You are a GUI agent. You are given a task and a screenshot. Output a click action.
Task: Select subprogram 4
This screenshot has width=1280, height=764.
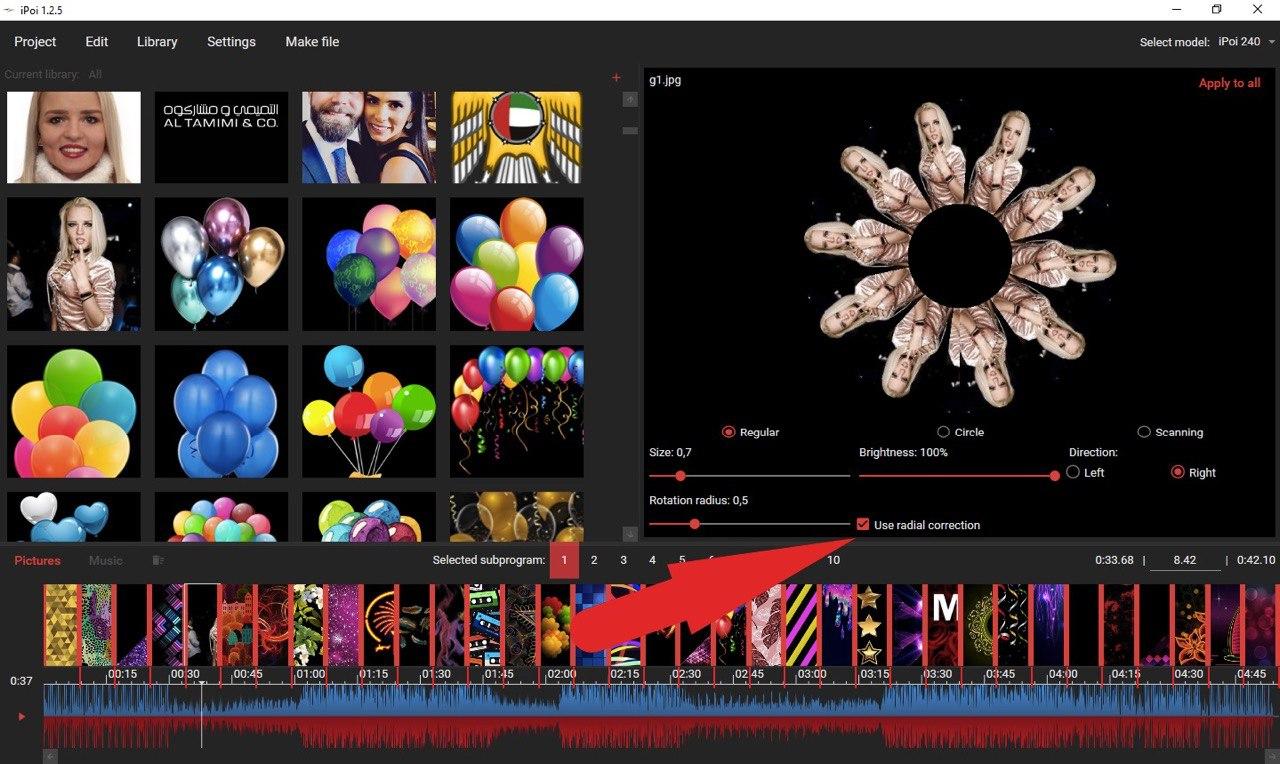[x=652, y=561]
